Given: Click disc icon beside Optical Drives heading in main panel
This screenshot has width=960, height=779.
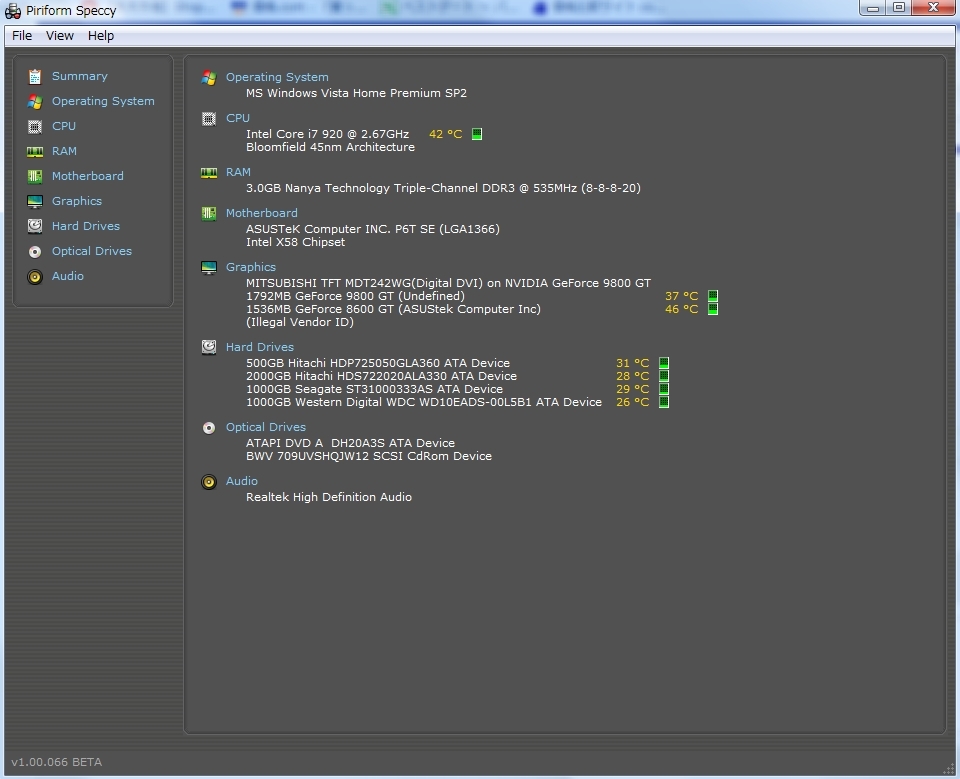Looking at the screenshot, I should pos(209,427).
